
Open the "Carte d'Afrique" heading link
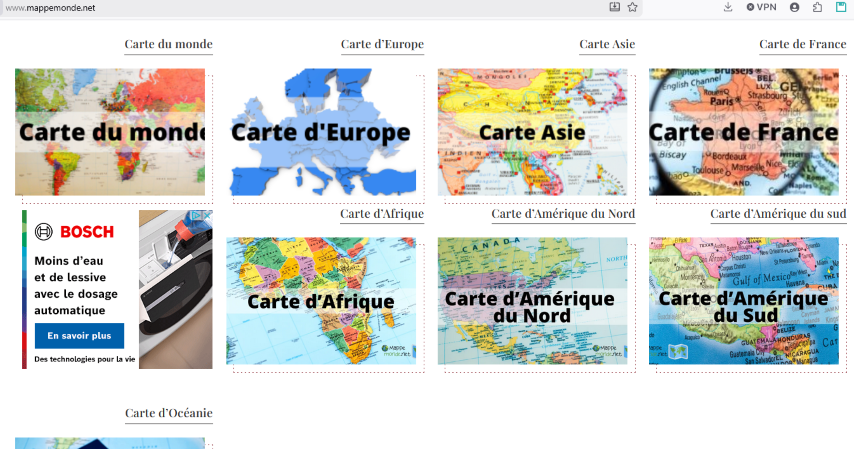pos(382,214)
